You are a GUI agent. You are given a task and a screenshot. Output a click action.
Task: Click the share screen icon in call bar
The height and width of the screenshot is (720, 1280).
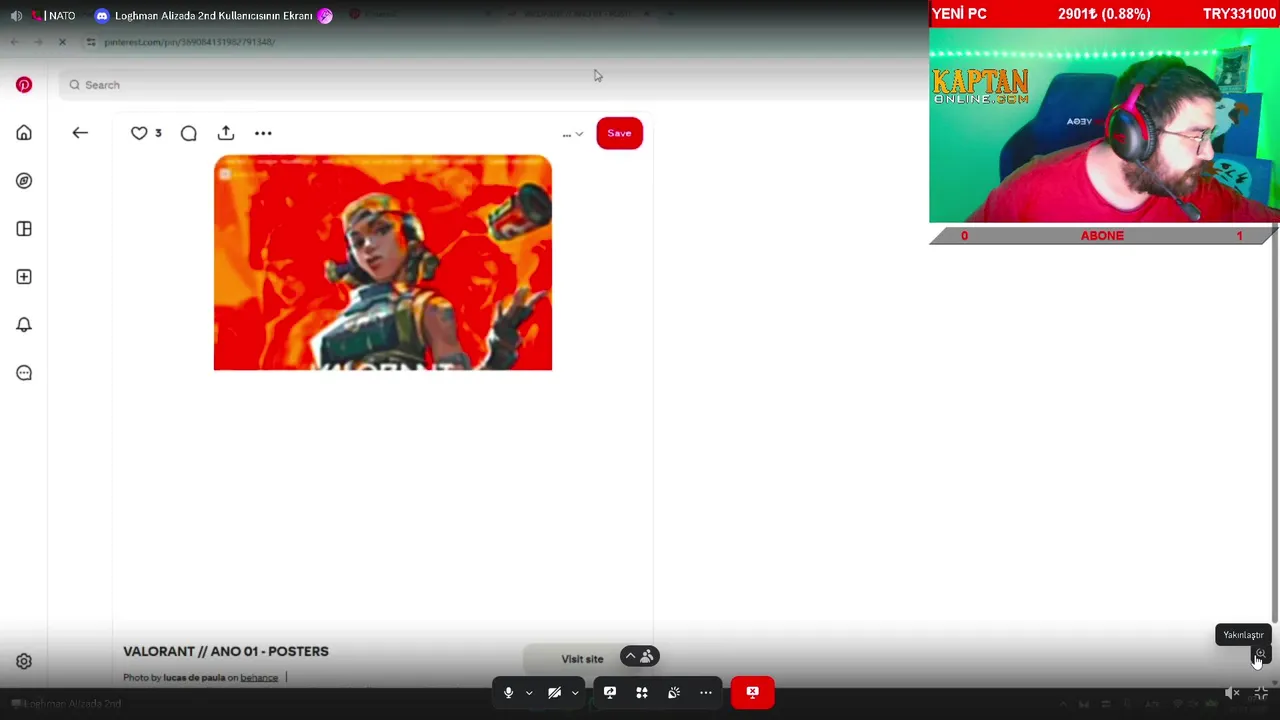click(610, 692)
